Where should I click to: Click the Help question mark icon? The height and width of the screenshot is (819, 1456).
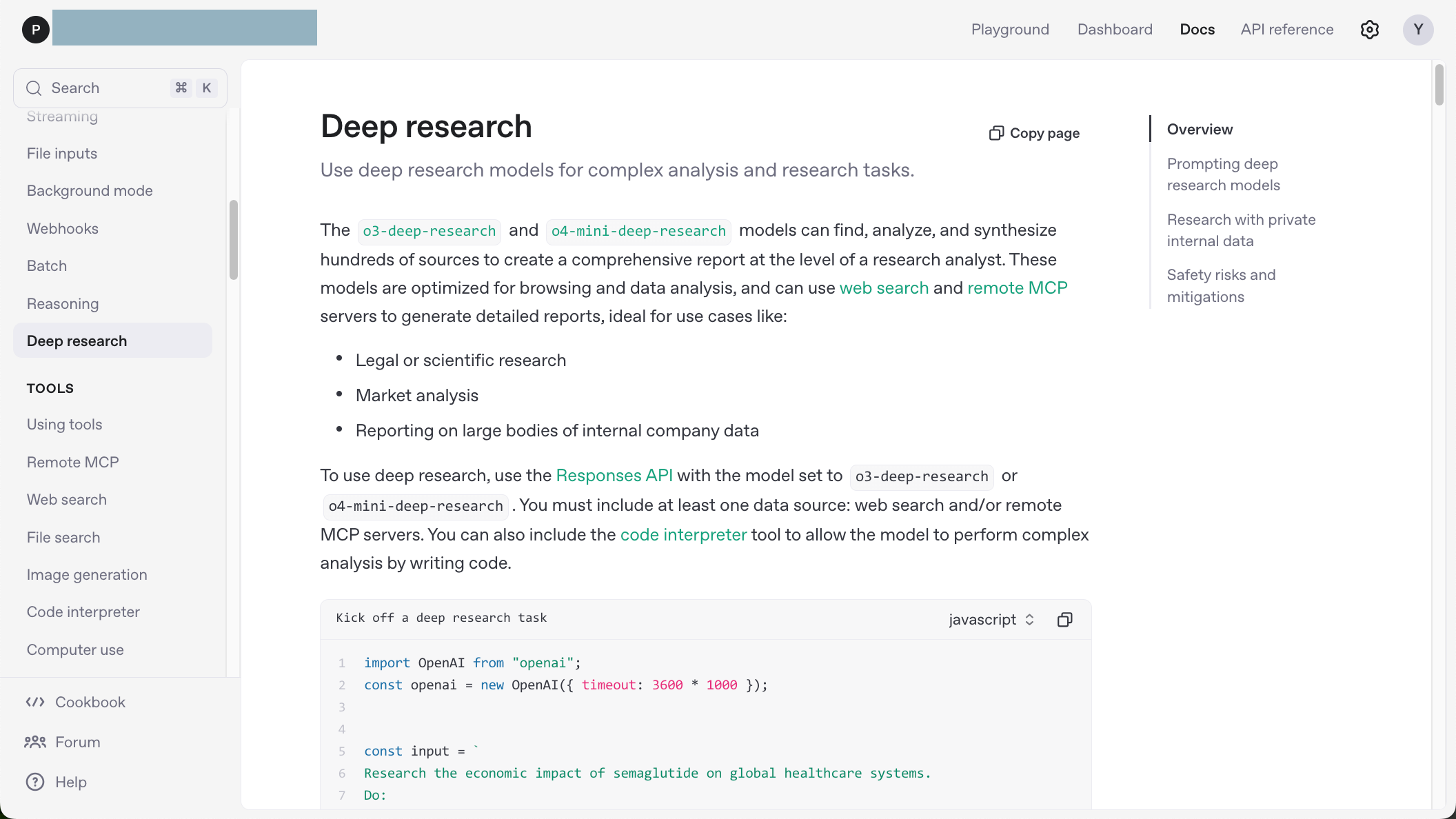(x=35, y=782)
